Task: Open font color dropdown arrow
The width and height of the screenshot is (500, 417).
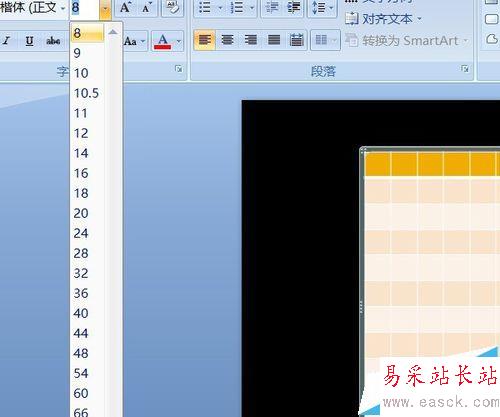Action: [179, 41]
